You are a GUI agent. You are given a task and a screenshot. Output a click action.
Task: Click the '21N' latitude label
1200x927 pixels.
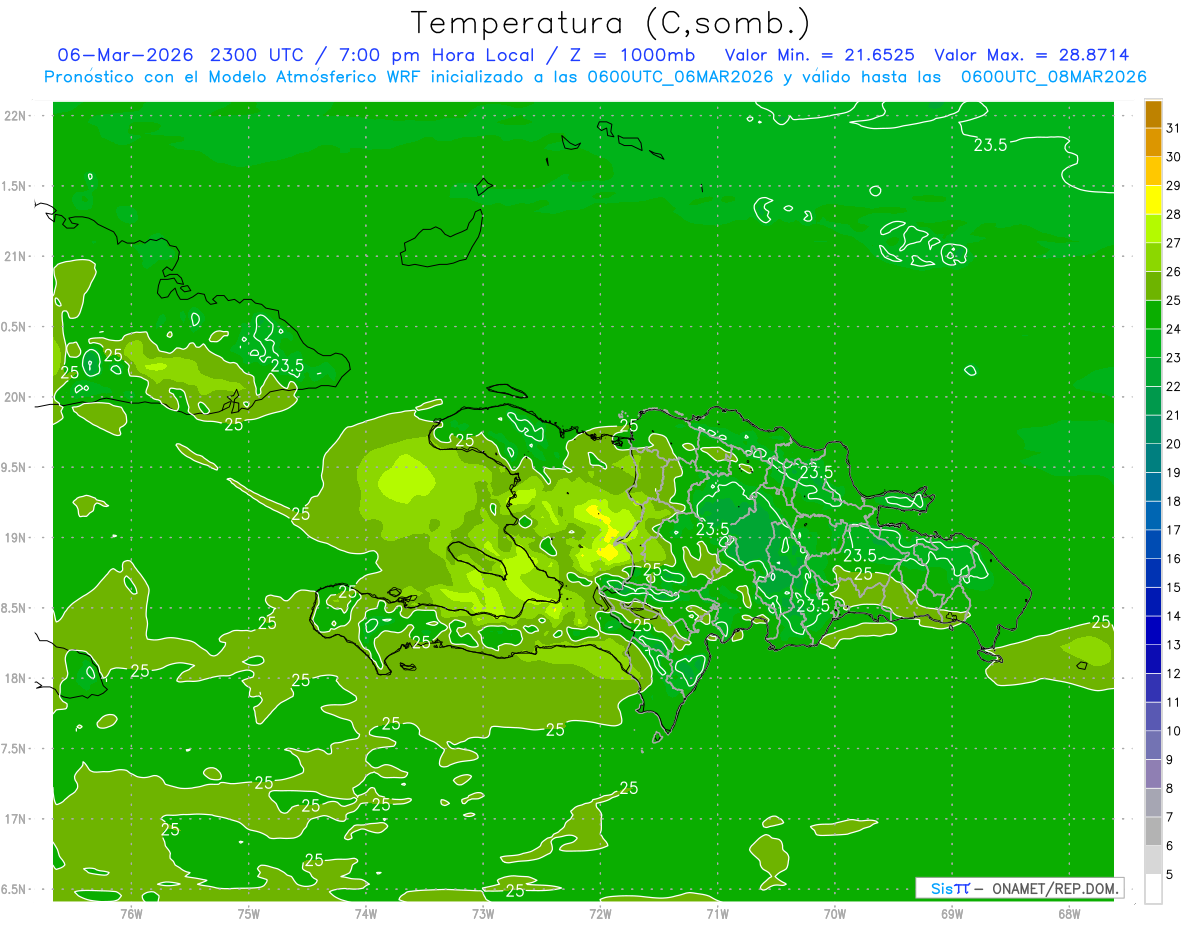click(16, 257)
